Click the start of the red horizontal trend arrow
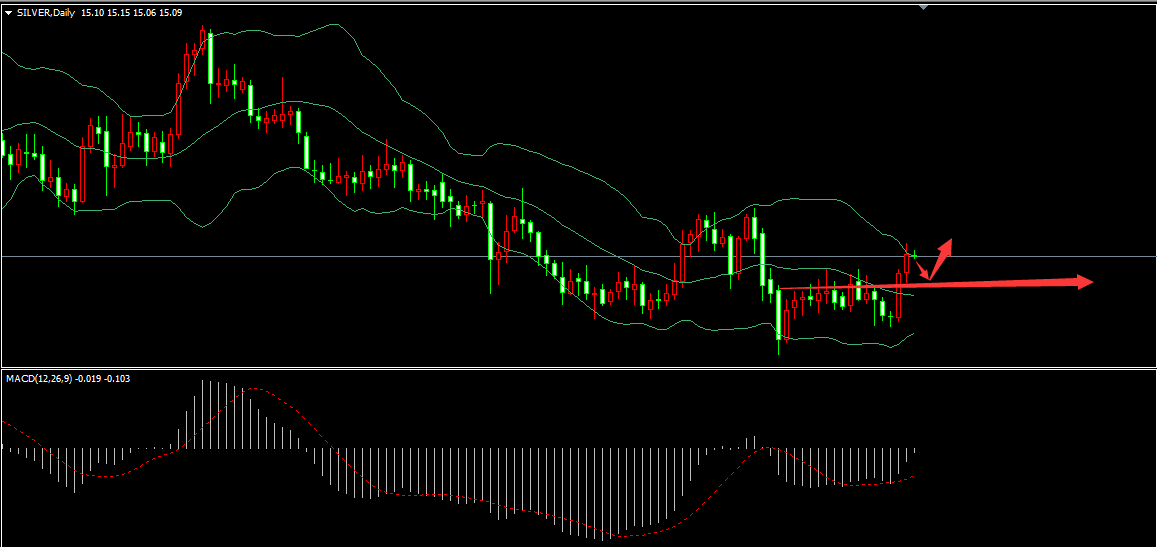1157x547 pixels. [x=781, y=289]
